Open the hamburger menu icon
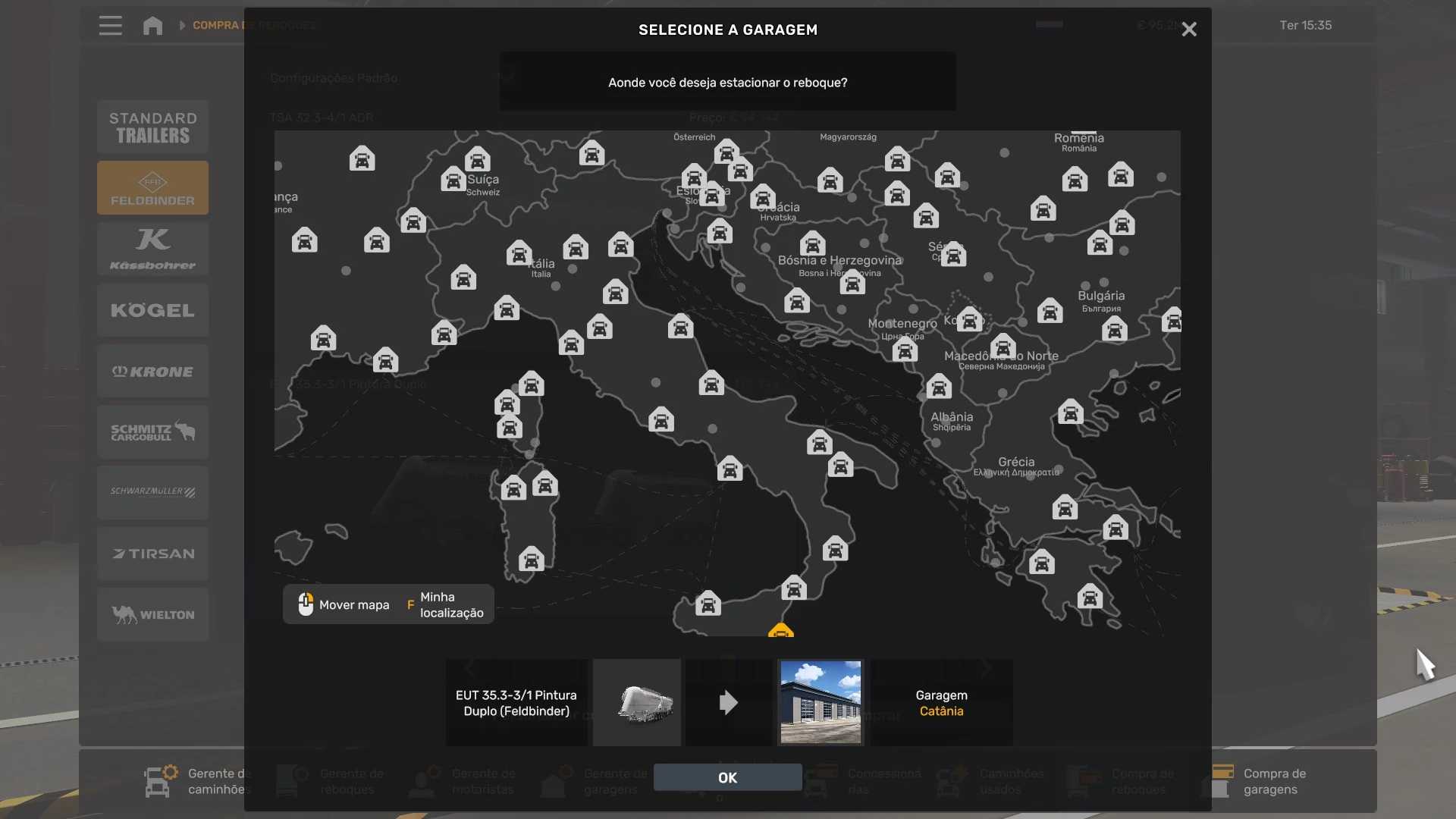 pos(110,26)
